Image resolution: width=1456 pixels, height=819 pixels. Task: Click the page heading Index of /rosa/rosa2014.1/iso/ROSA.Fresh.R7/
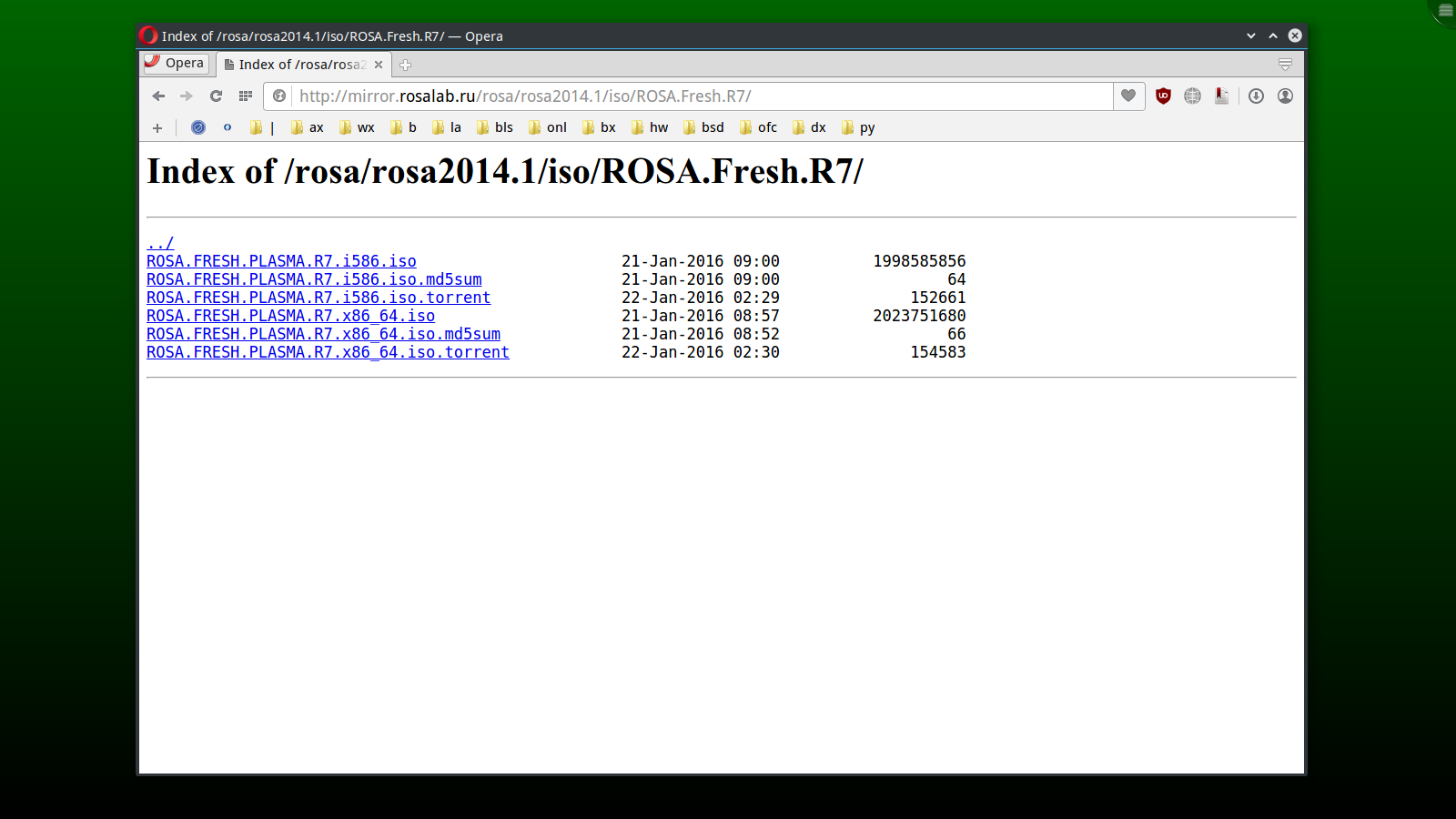pos(505,171)
